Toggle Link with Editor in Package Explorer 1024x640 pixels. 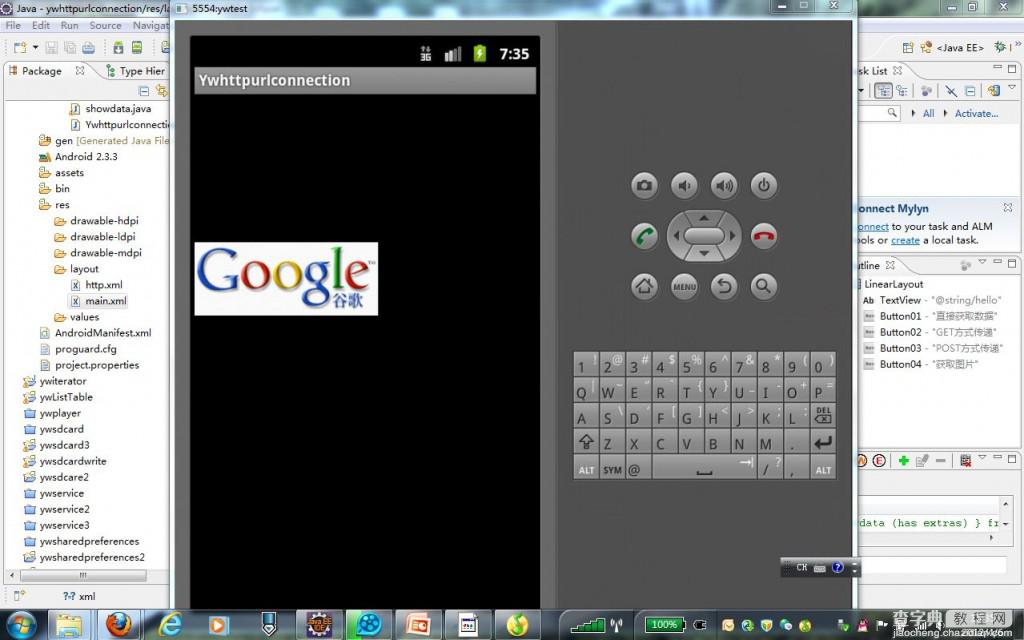coord(161,91)
